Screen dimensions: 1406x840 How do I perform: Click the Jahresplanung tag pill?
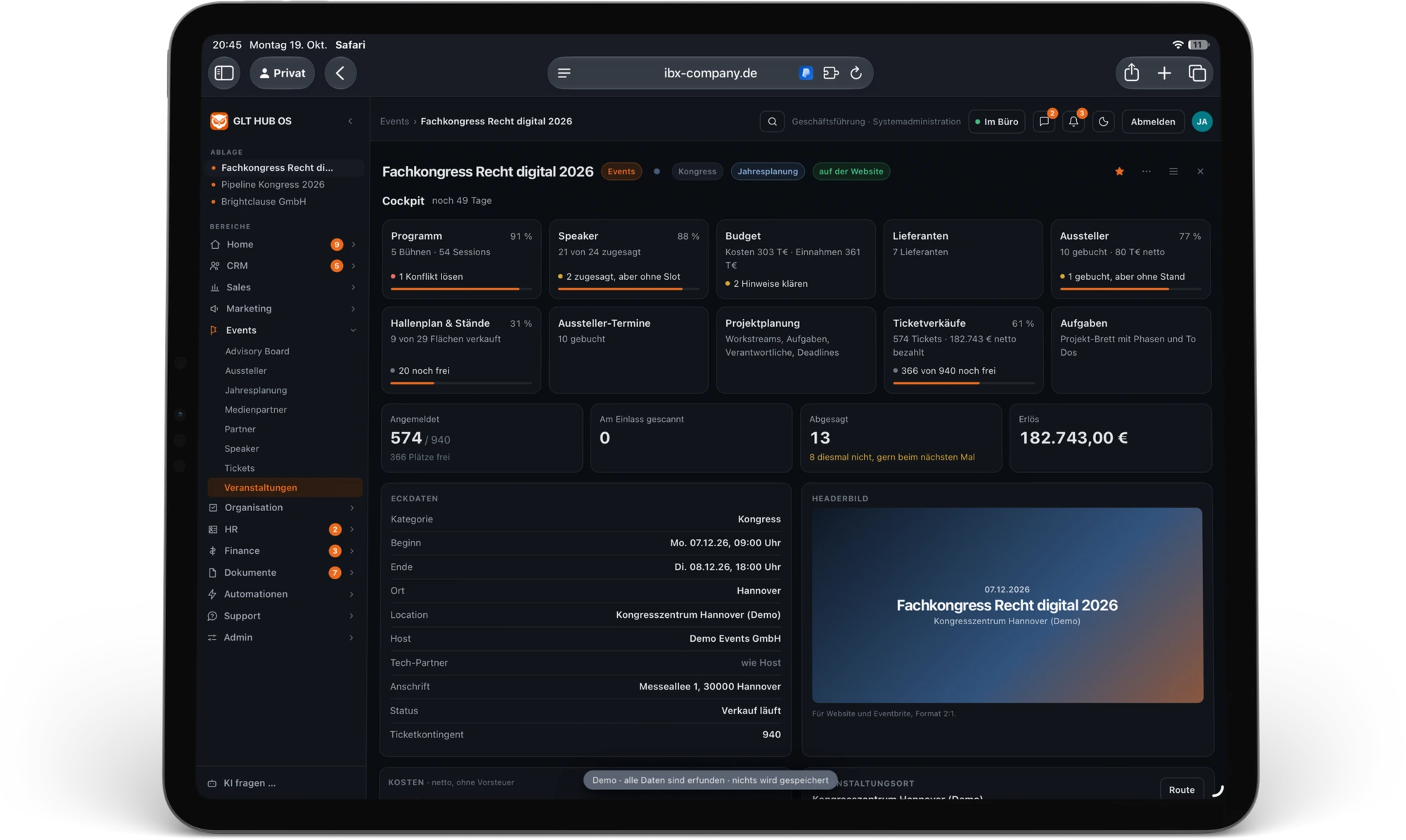click(768, 172)
